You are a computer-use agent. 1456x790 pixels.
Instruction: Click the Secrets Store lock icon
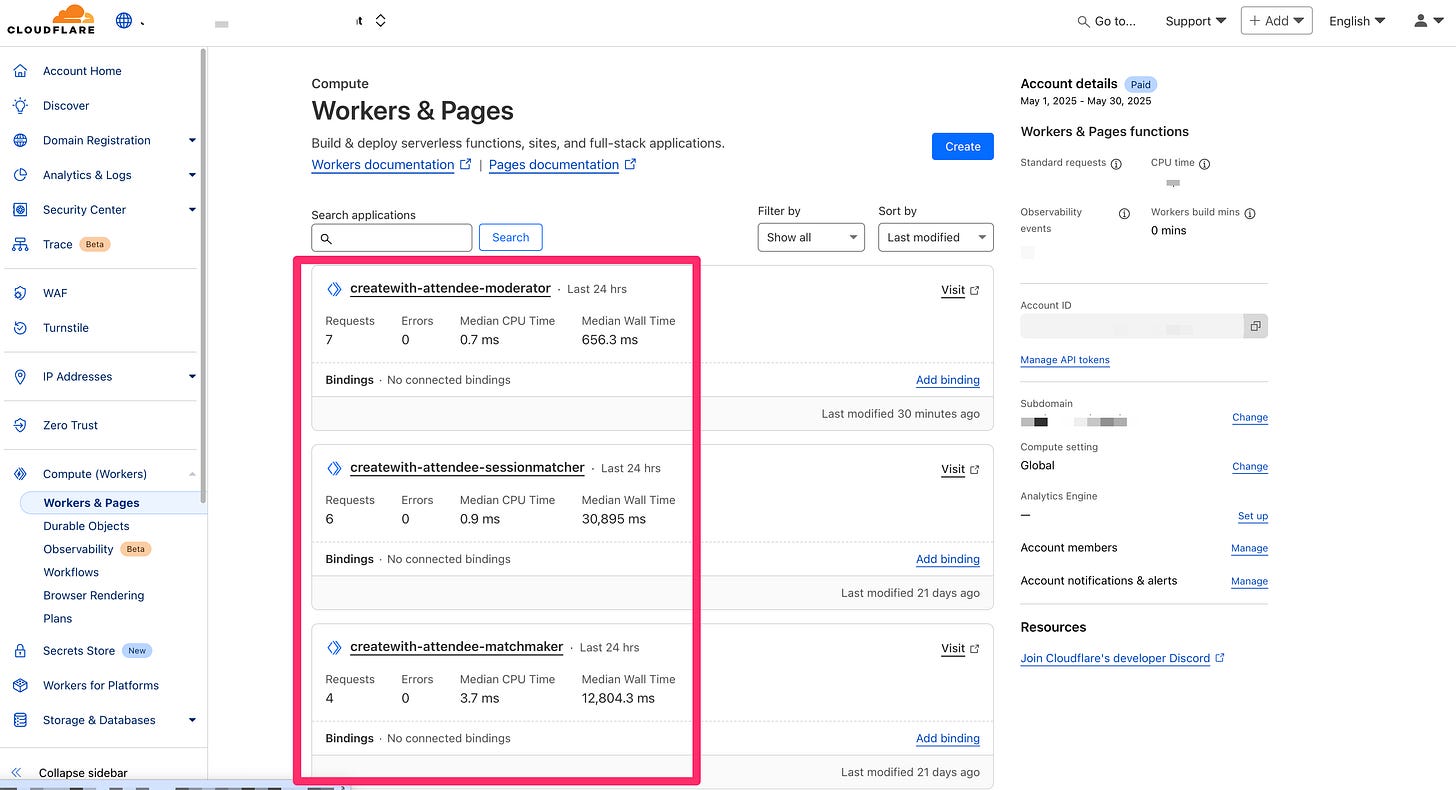click(20, 651)
